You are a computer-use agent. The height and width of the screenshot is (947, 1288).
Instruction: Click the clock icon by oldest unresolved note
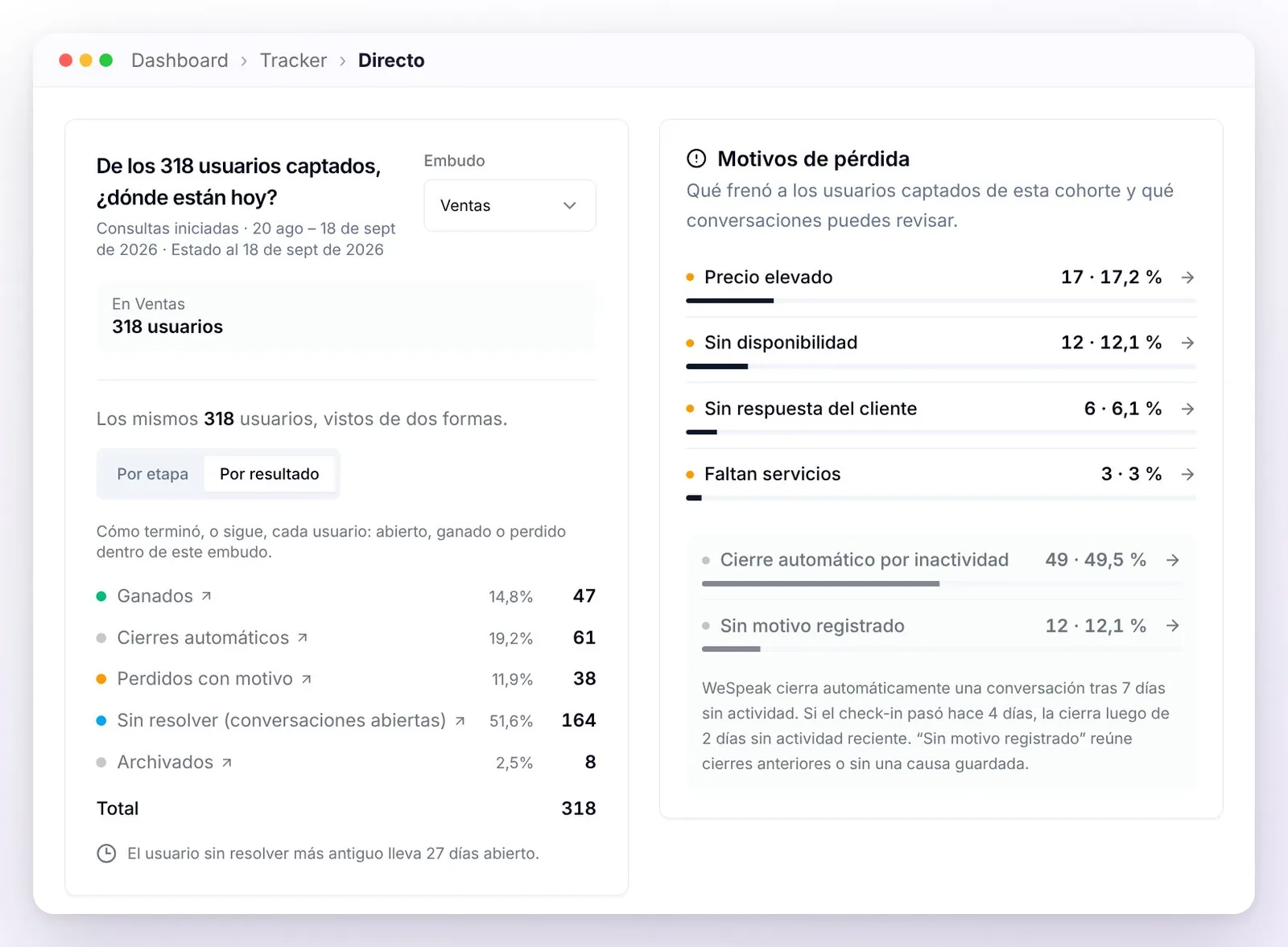point(106,854)
